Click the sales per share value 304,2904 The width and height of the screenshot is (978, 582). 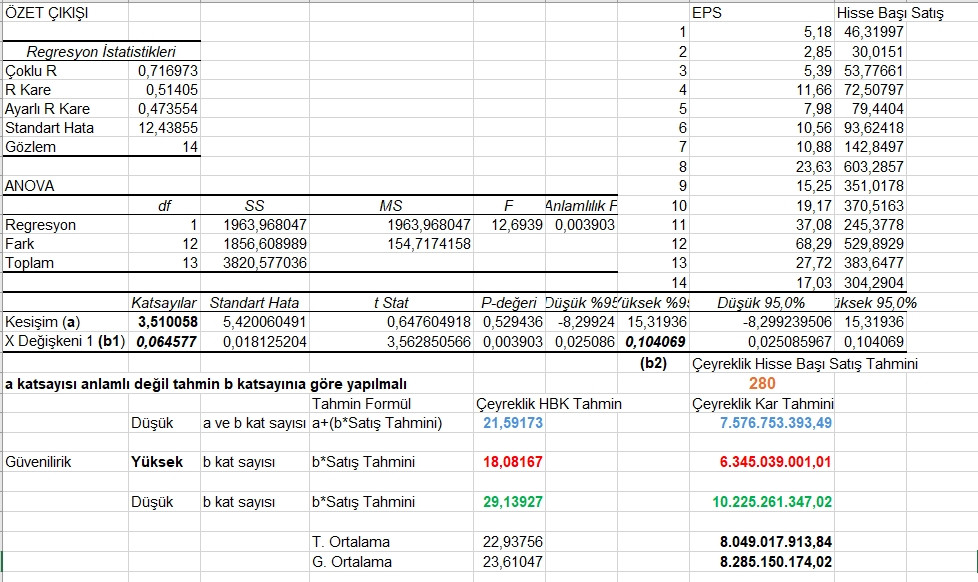click(x=874, y=283)
